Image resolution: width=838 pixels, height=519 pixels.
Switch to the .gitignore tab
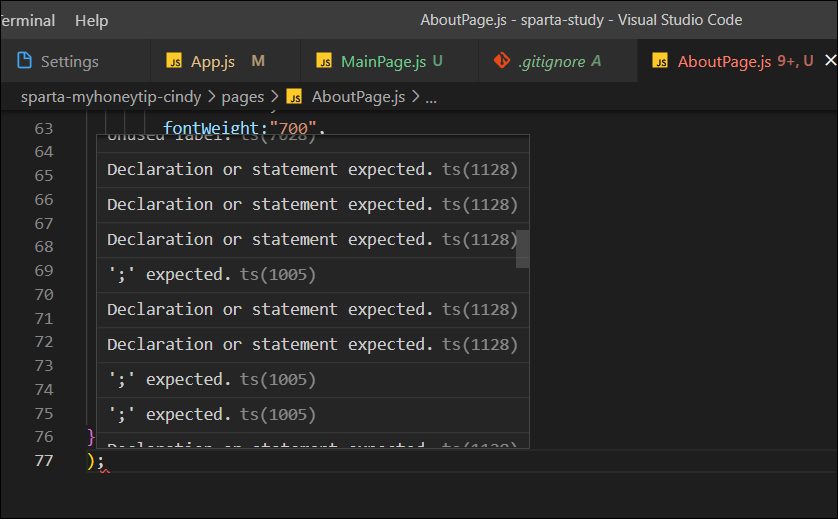click(x=558, y=61)
